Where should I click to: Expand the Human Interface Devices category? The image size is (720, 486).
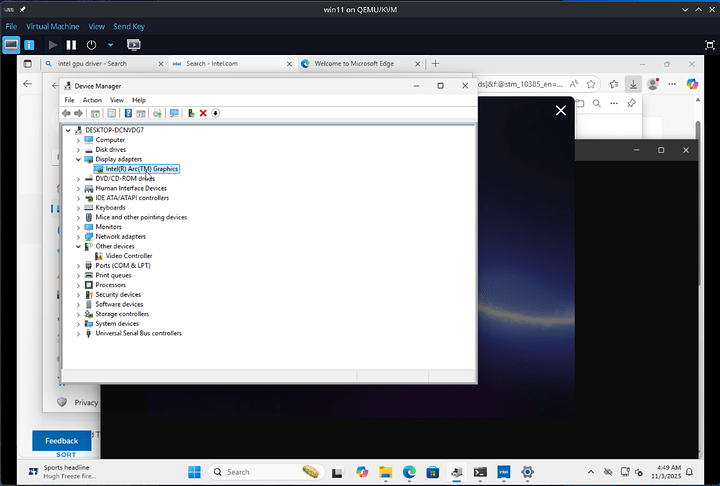tap(78, 188)
